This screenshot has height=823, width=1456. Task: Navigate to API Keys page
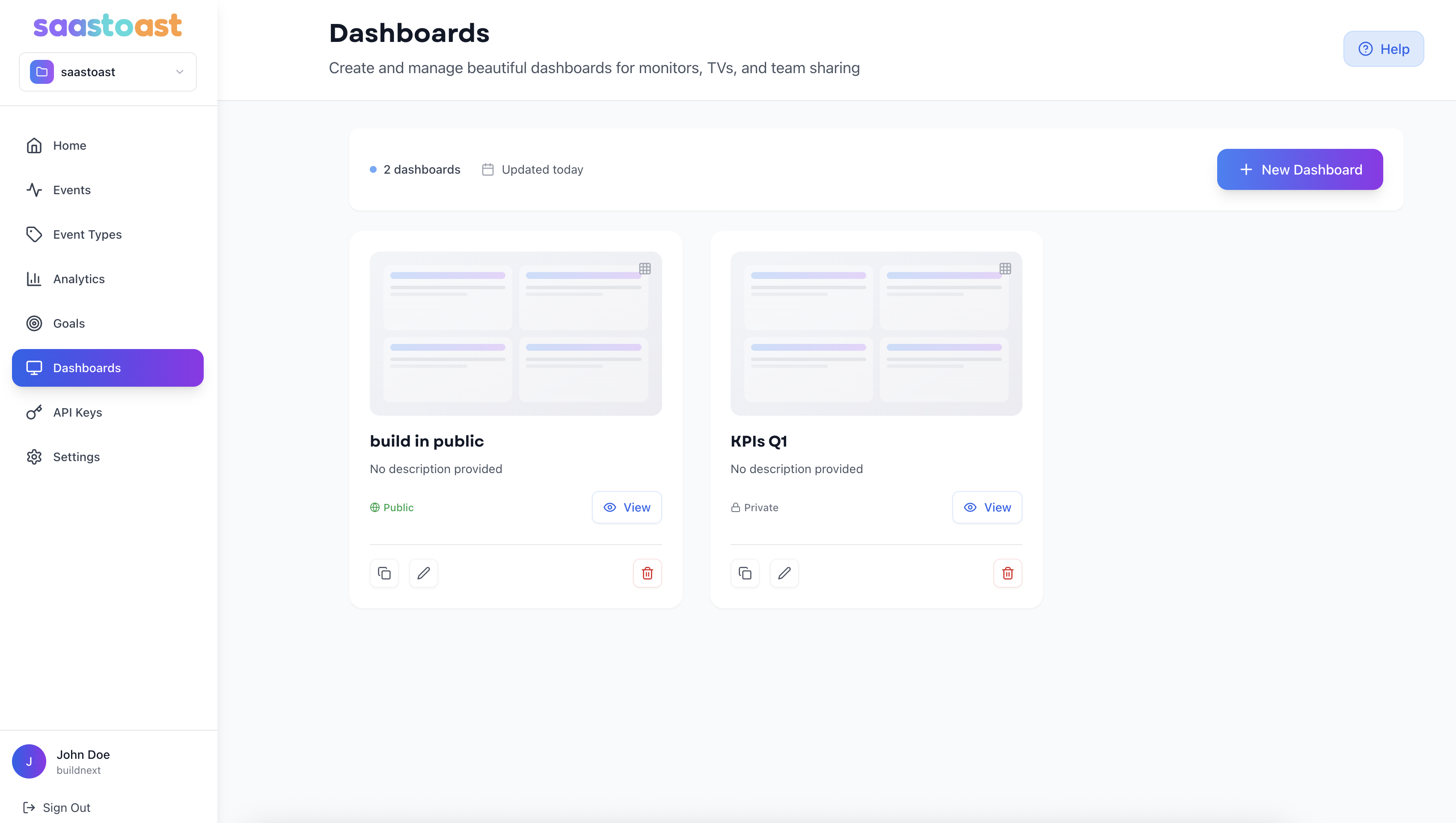77,412
